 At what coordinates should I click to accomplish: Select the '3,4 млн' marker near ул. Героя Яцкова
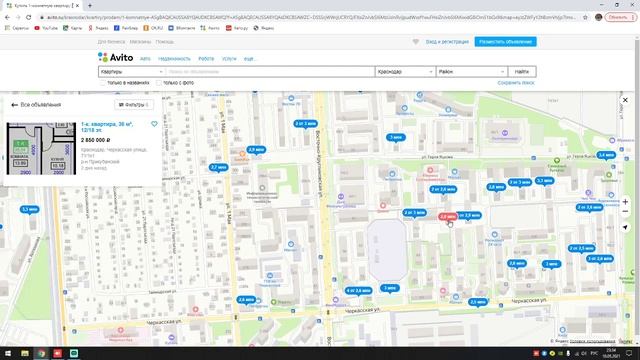(x=606, y=155)
